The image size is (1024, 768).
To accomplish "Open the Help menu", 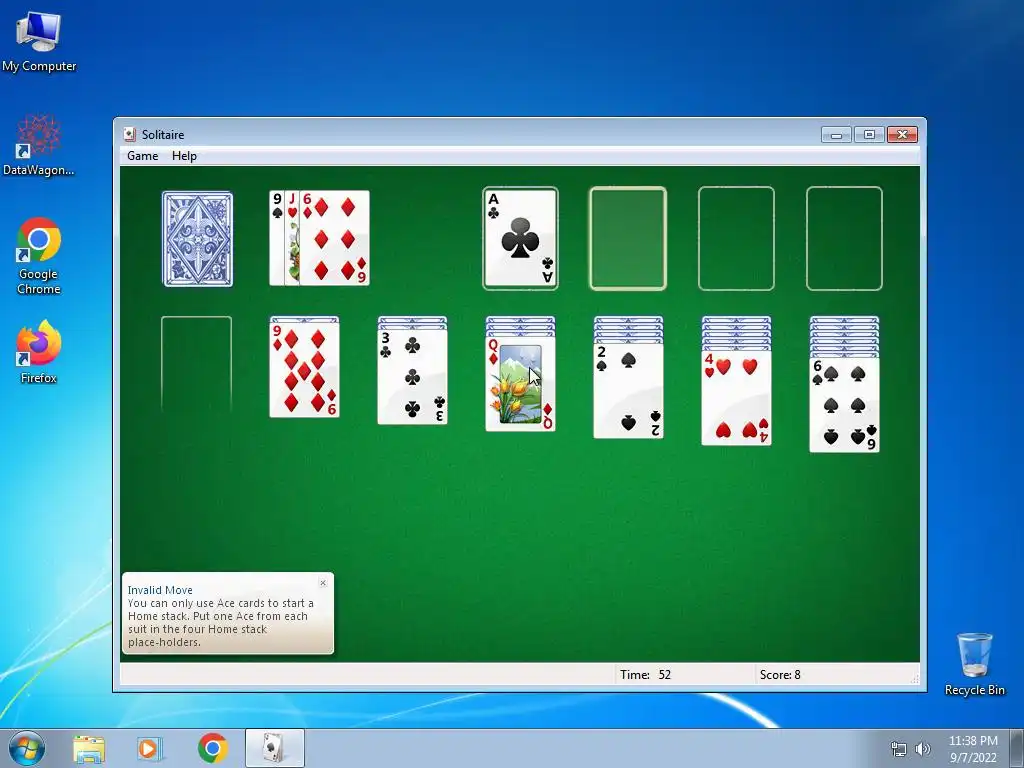I will point(184,156).
